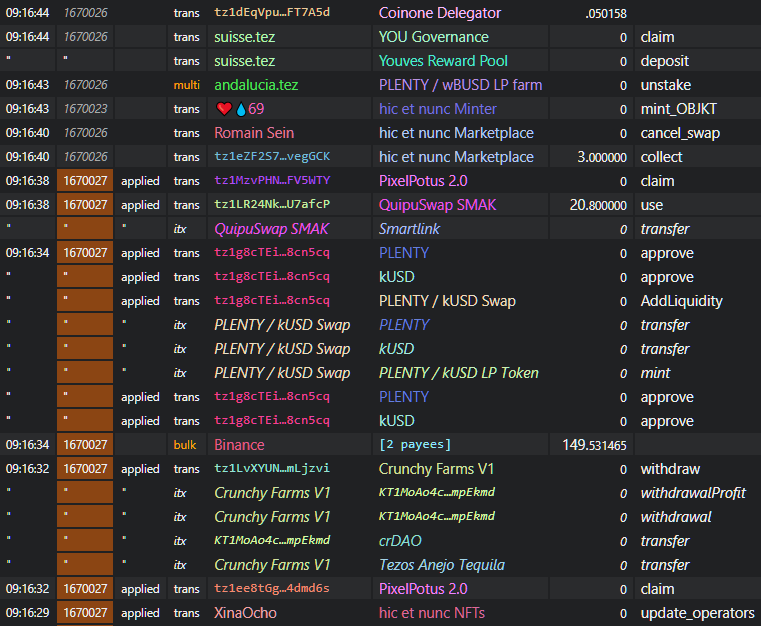Open address tz1dEqVpu…FT7A5d

pyautogui.click(x=272, y=12)
